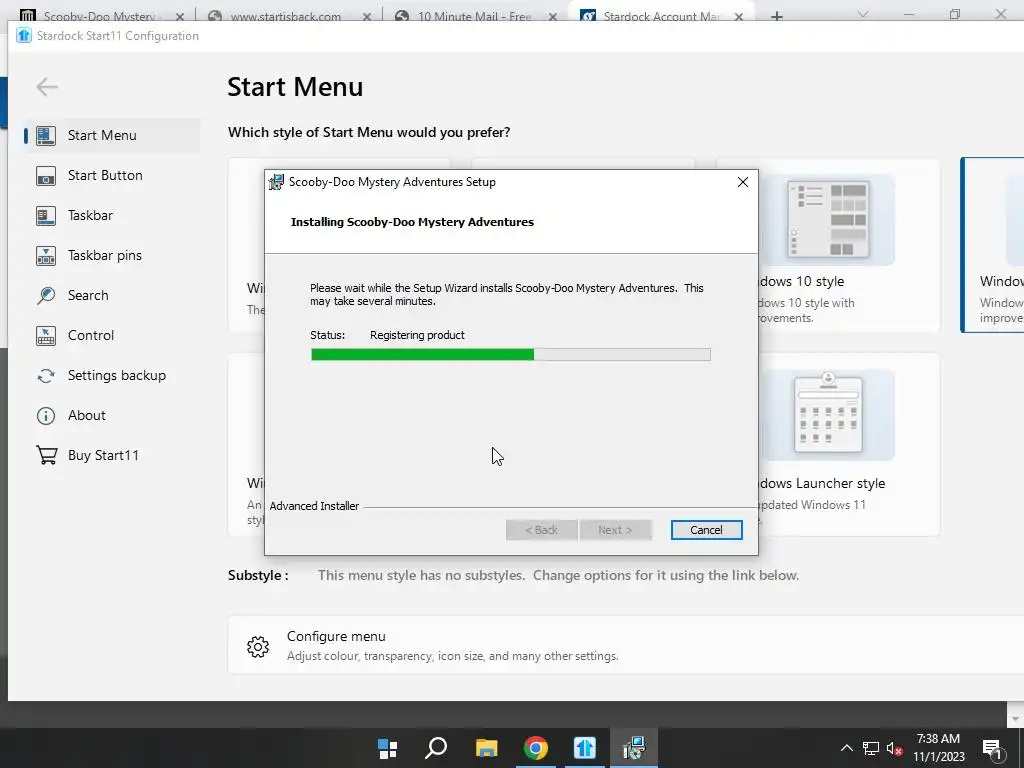Click the muted volume tray icon
This screenshot has height=768, width=1024.
coord(895,749)
